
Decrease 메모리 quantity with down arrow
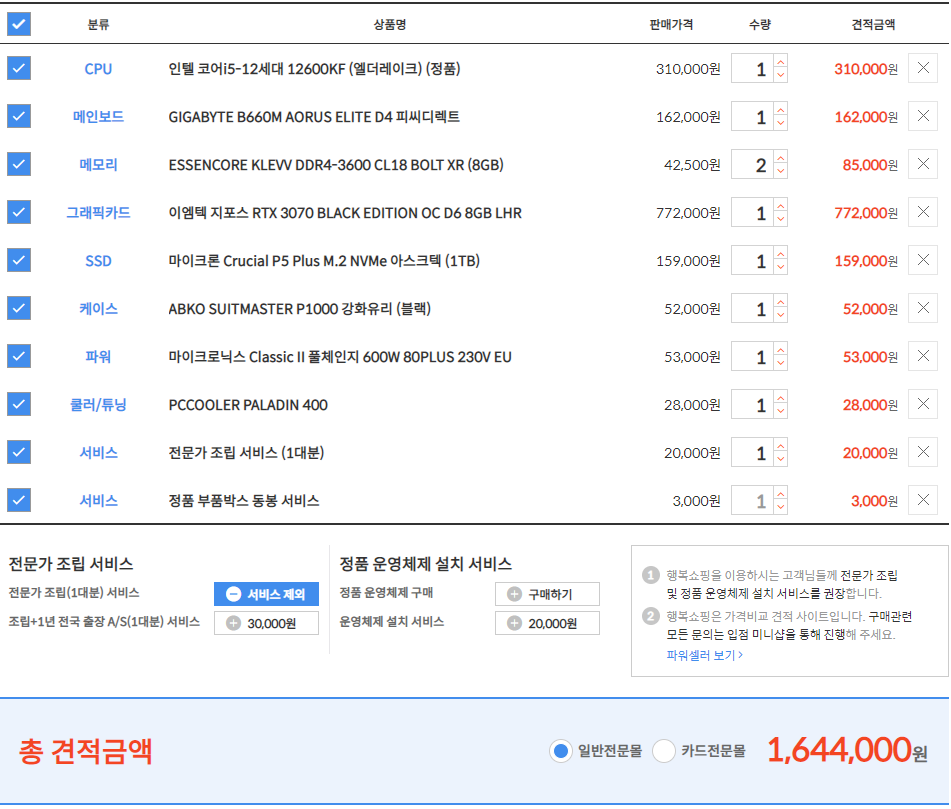coord(781,172)
